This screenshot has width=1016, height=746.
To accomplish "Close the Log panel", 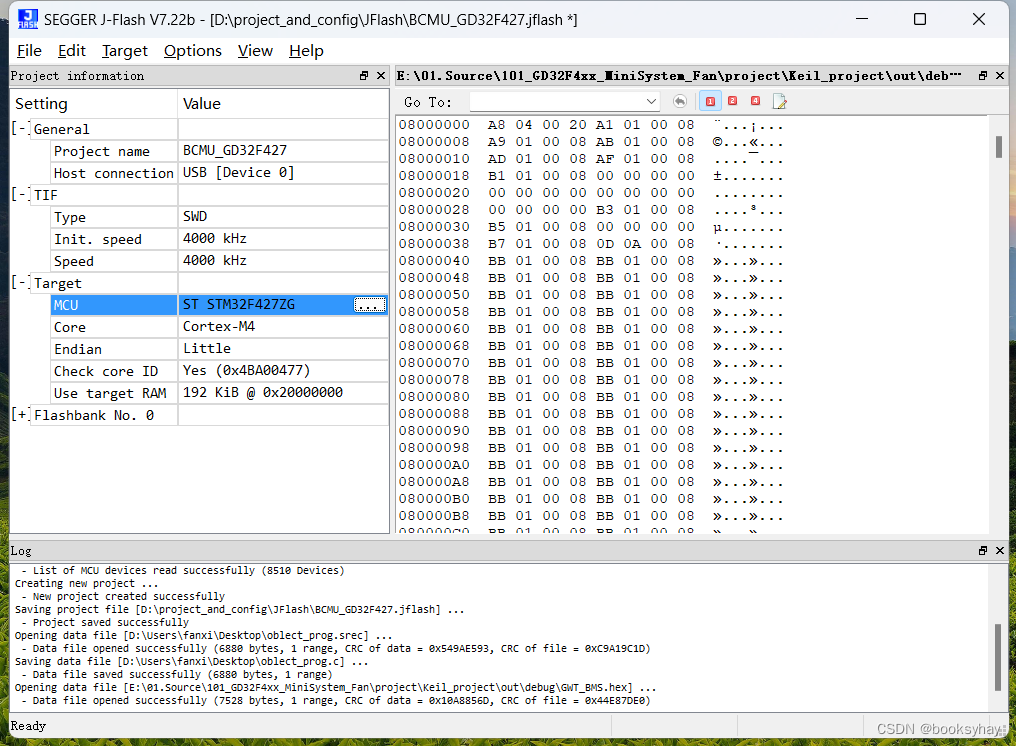I will 1000,550.
